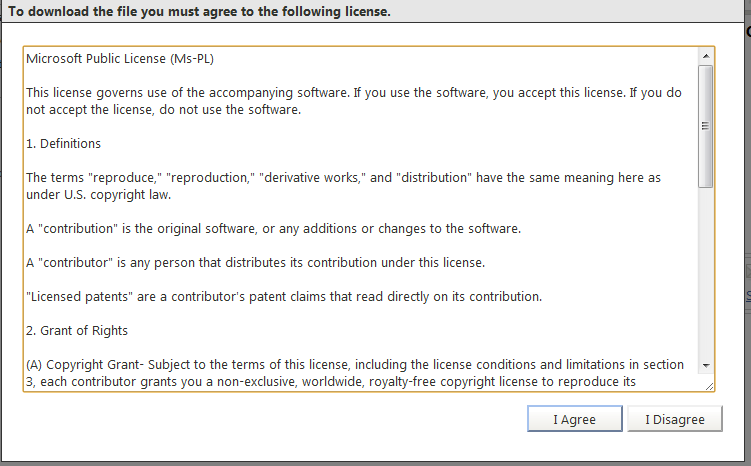
Task: Click the '1. Definitions' heading text
Action: (x=63, y=144)
